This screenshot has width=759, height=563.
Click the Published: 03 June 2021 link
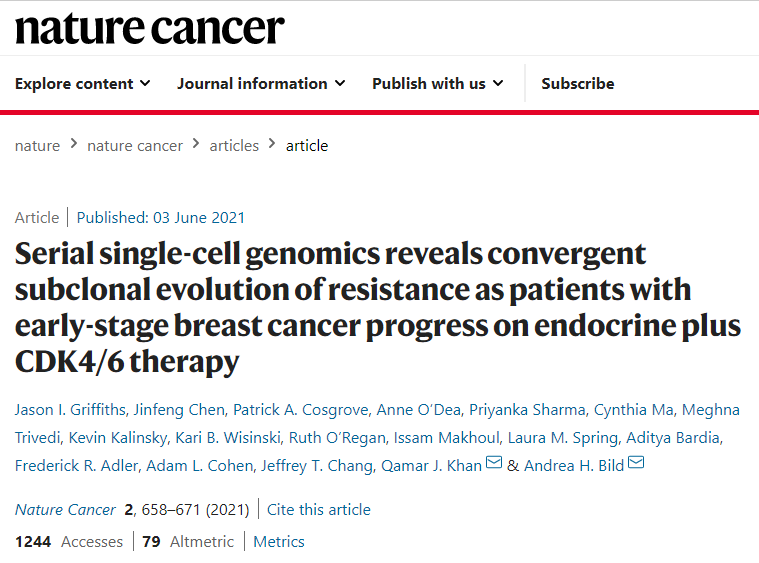pyautogui.click(x=161, y=218)
